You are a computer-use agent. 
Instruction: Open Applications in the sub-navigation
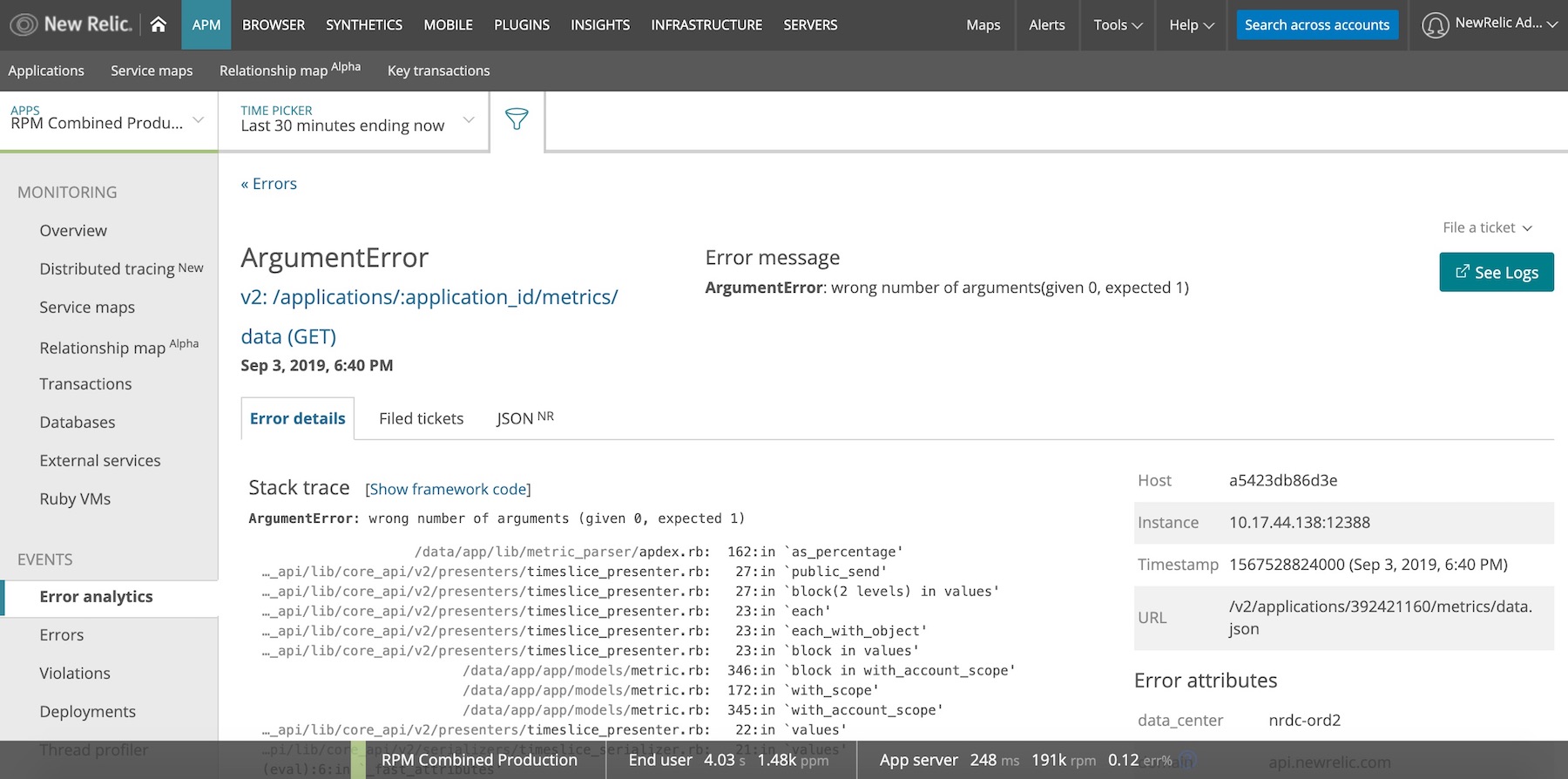point(46,71)
